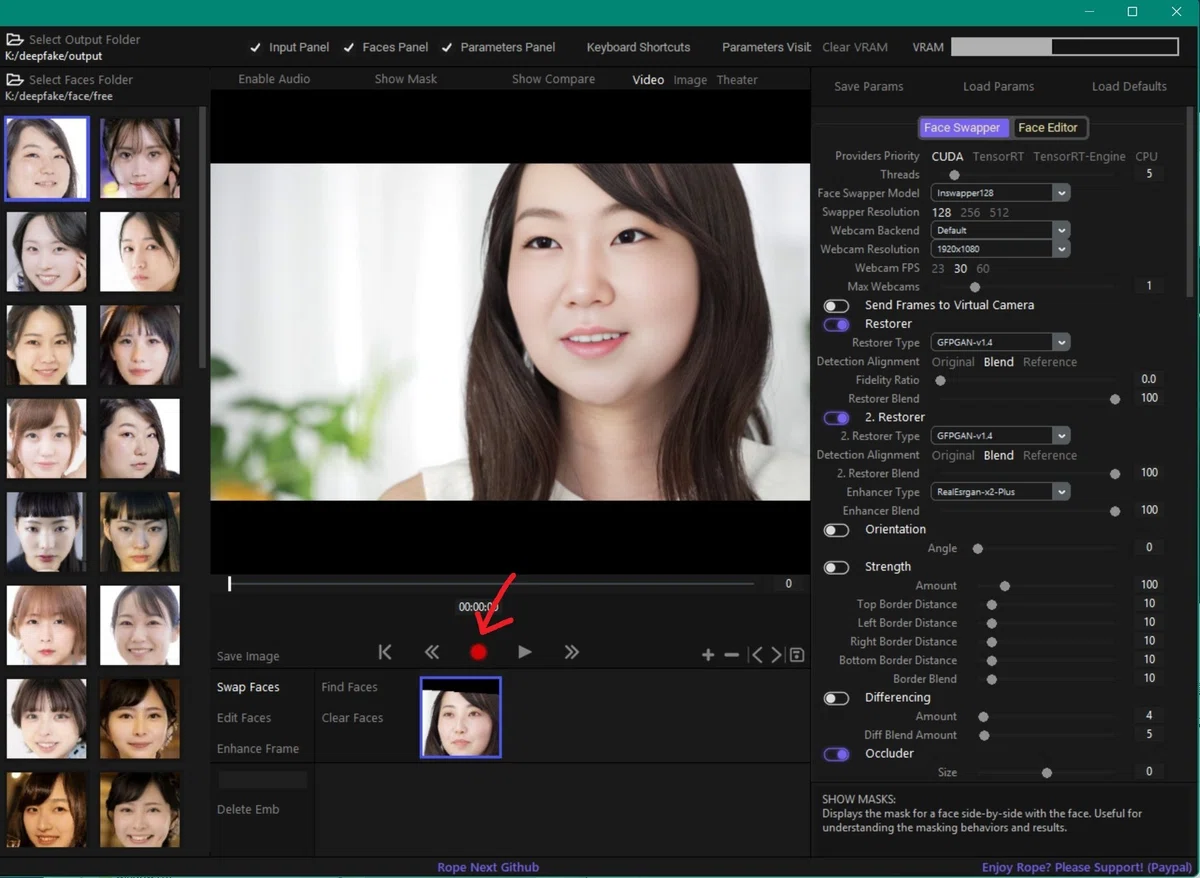The height and width of the screenshot is (878, 1200).
Task: Play the video preview
Action: pyautogui.click(x=525, y=652)
